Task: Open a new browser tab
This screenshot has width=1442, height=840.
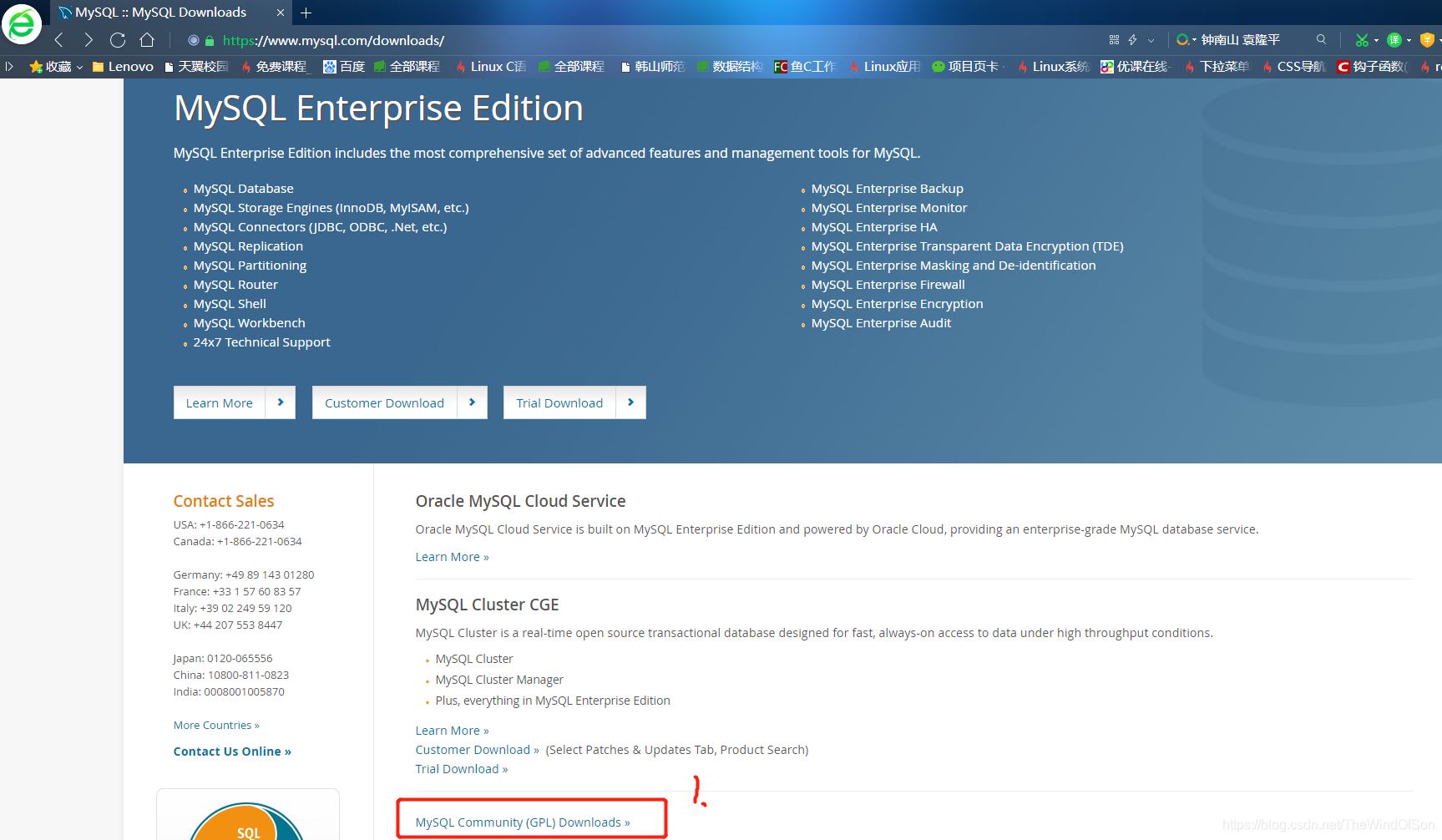Action: tap(306, 13)
